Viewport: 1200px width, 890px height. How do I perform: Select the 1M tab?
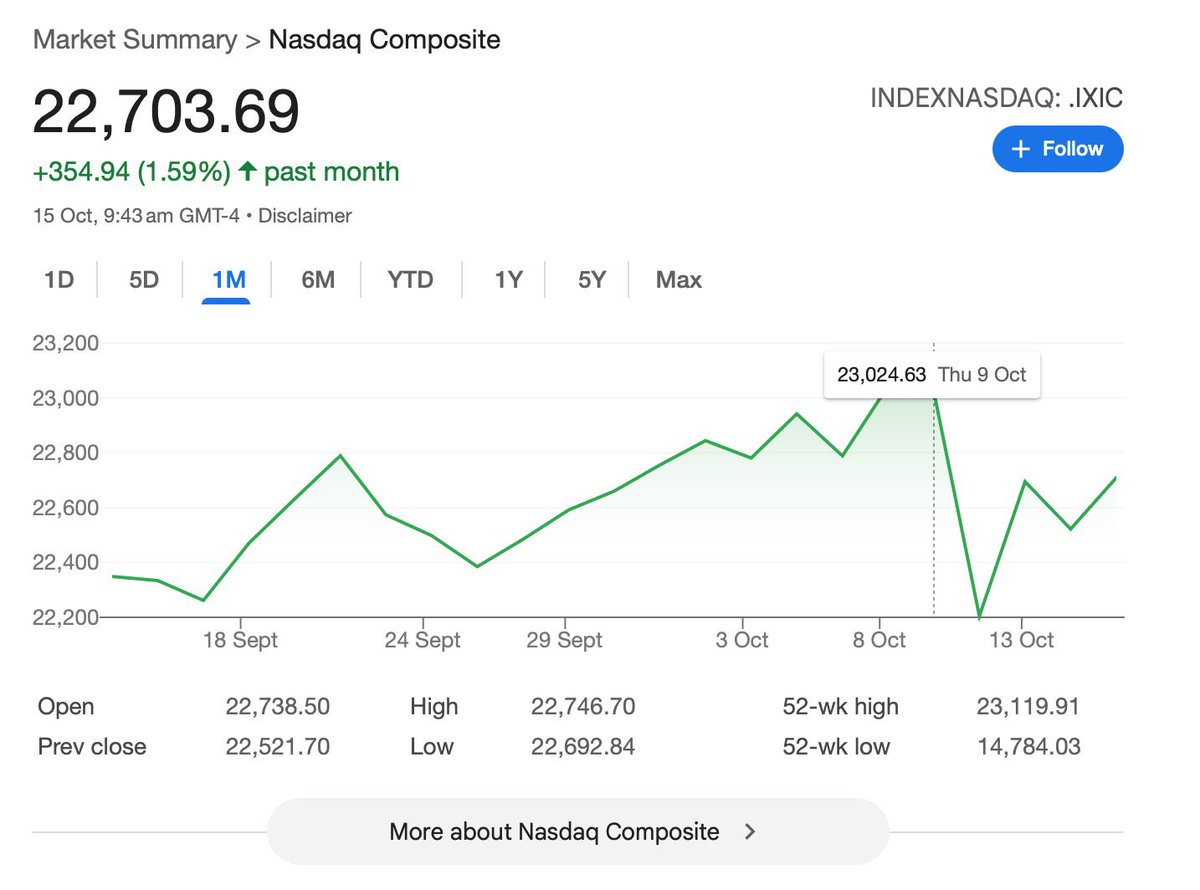(229, 280)
